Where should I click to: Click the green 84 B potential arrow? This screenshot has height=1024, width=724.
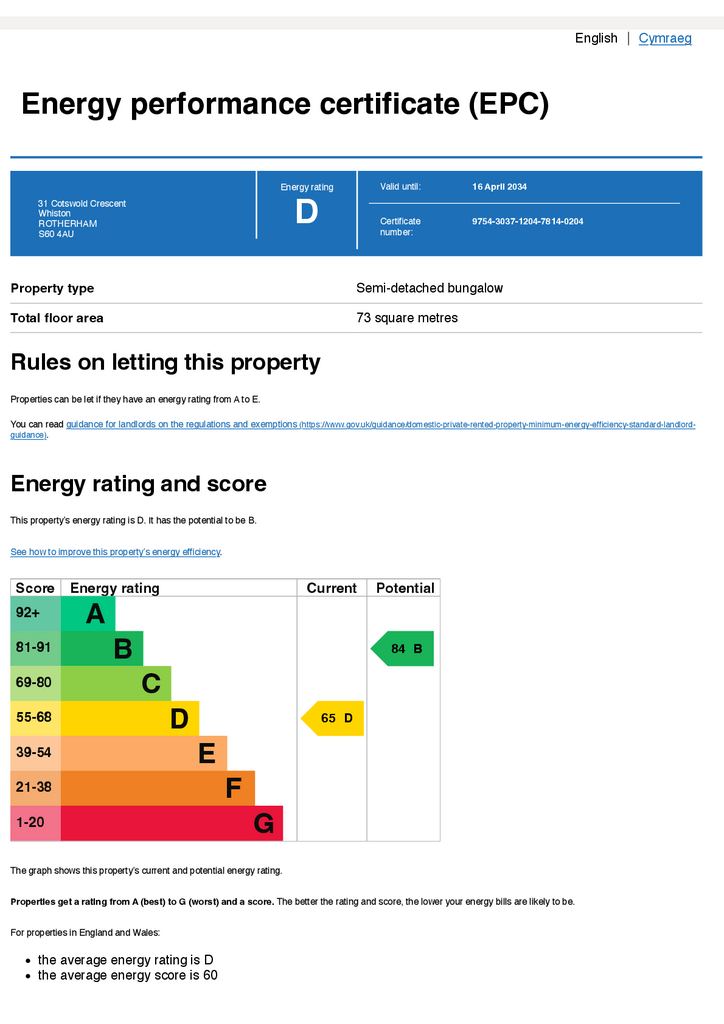403,648
